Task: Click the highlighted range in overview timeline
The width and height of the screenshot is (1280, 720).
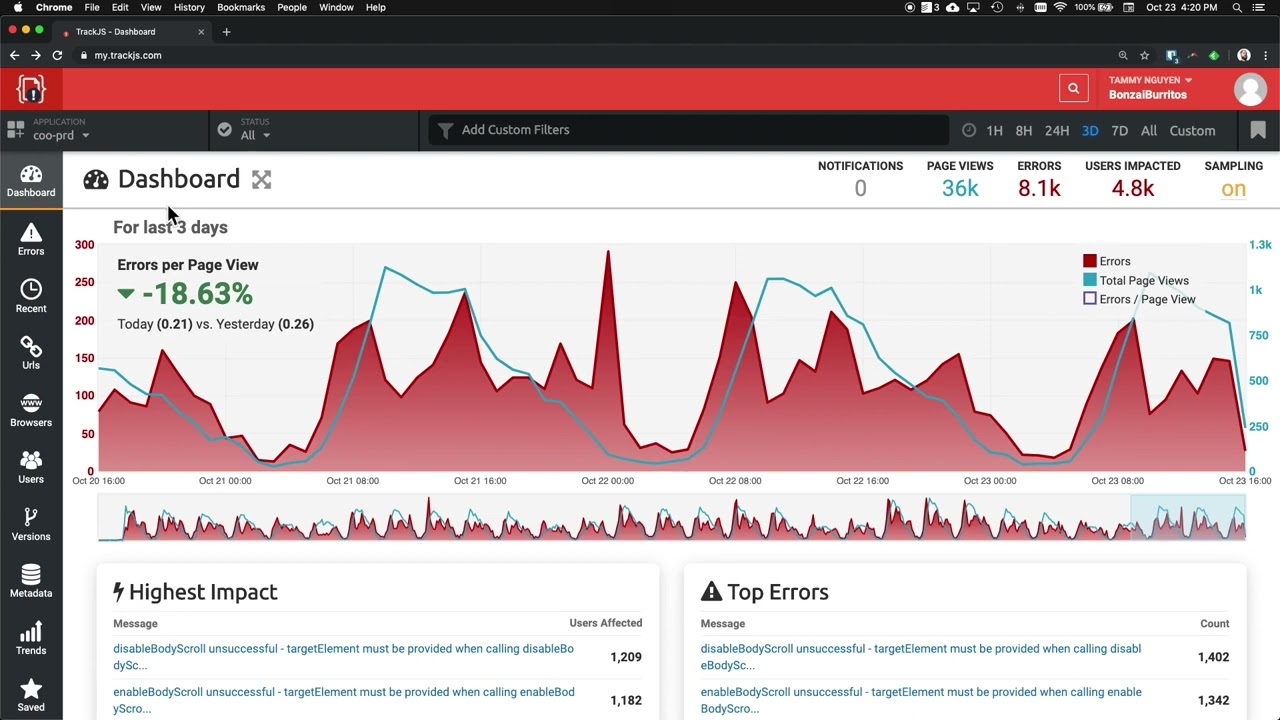Action: (1188, 518)
